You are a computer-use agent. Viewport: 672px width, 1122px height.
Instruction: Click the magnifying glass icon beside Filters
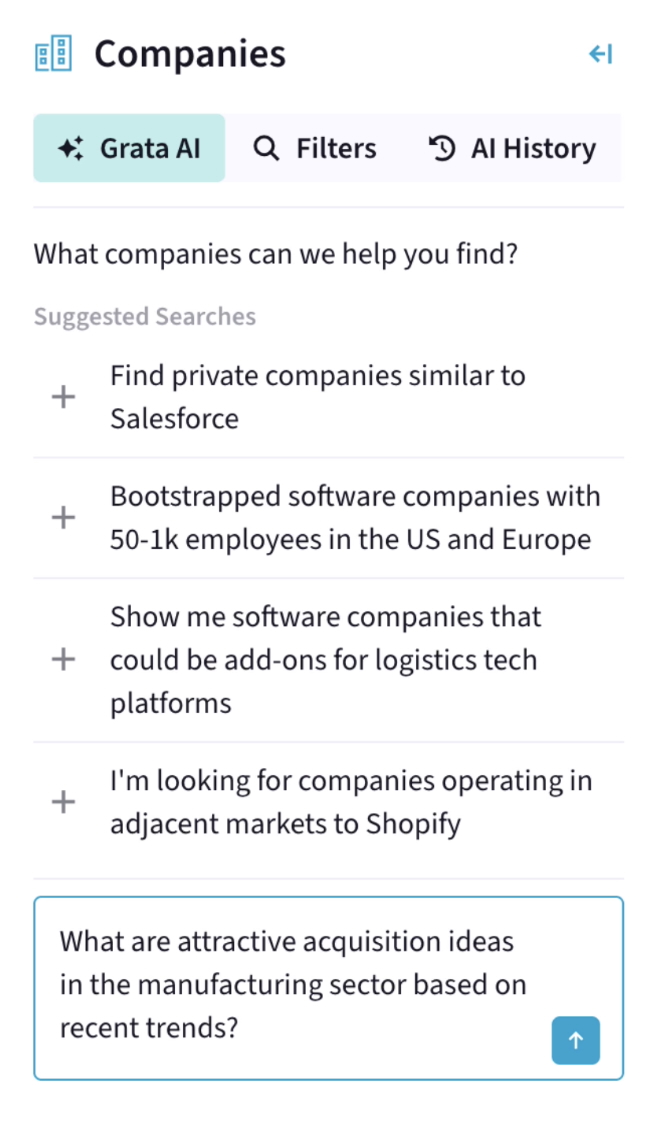(x=266, y=147)
